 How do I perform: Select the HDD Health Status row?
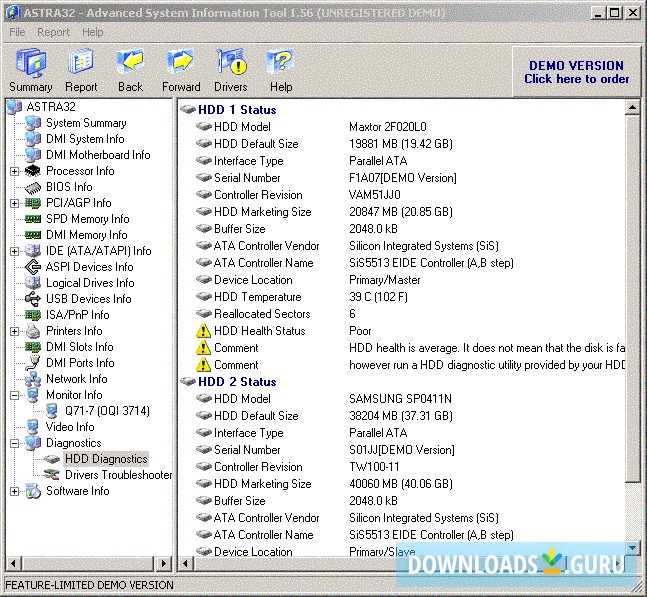(x=259, y=331)
